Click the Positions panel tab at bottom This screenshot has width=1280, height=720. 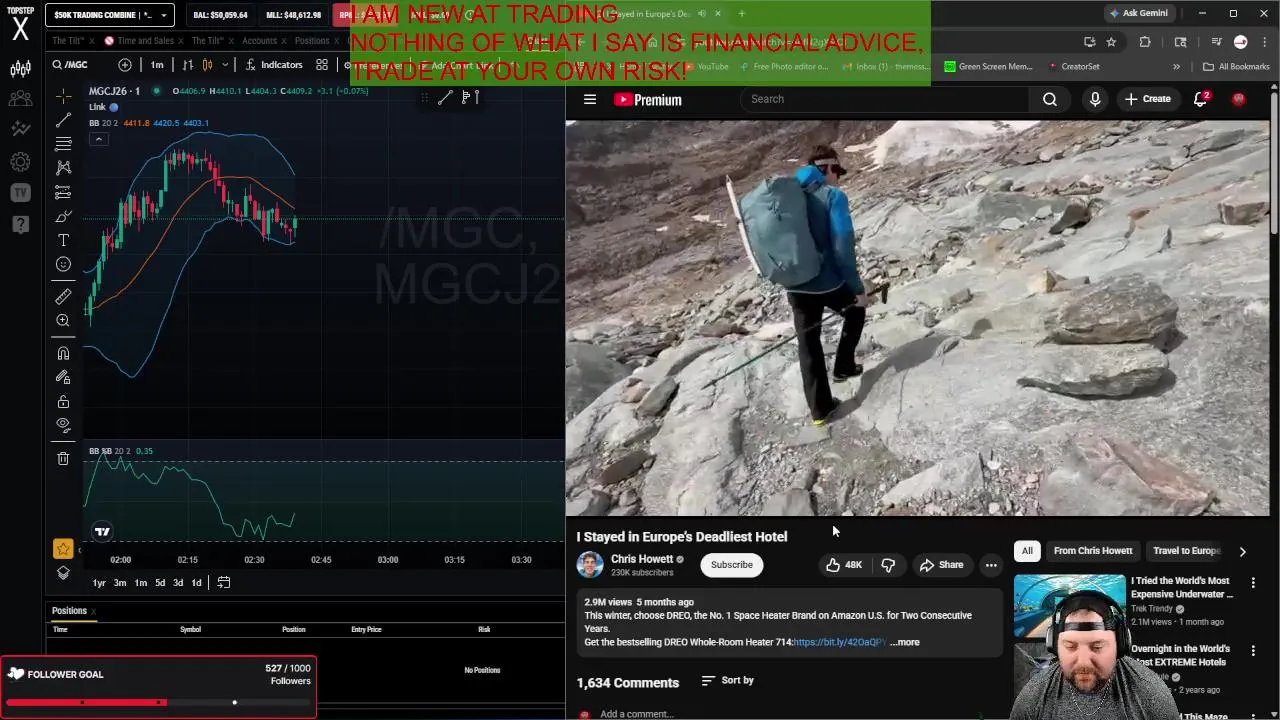click(x=69, y=611)
